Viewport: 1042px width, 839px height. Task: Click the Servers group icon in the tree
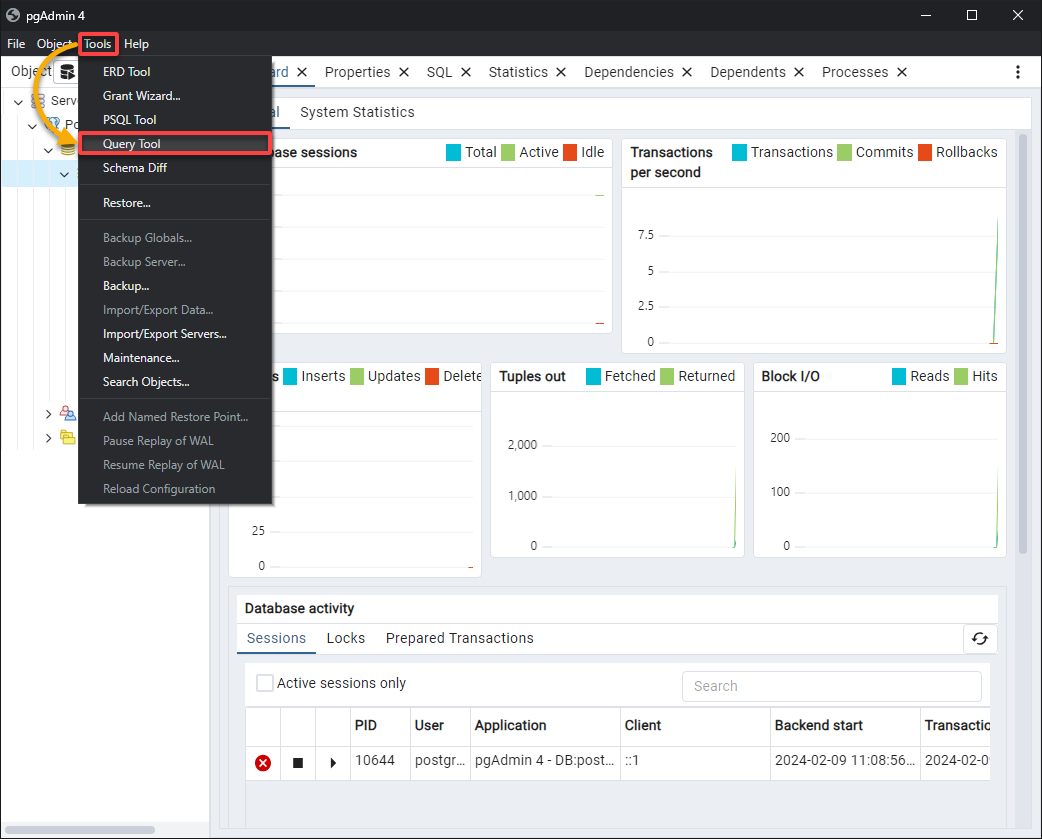39,101
